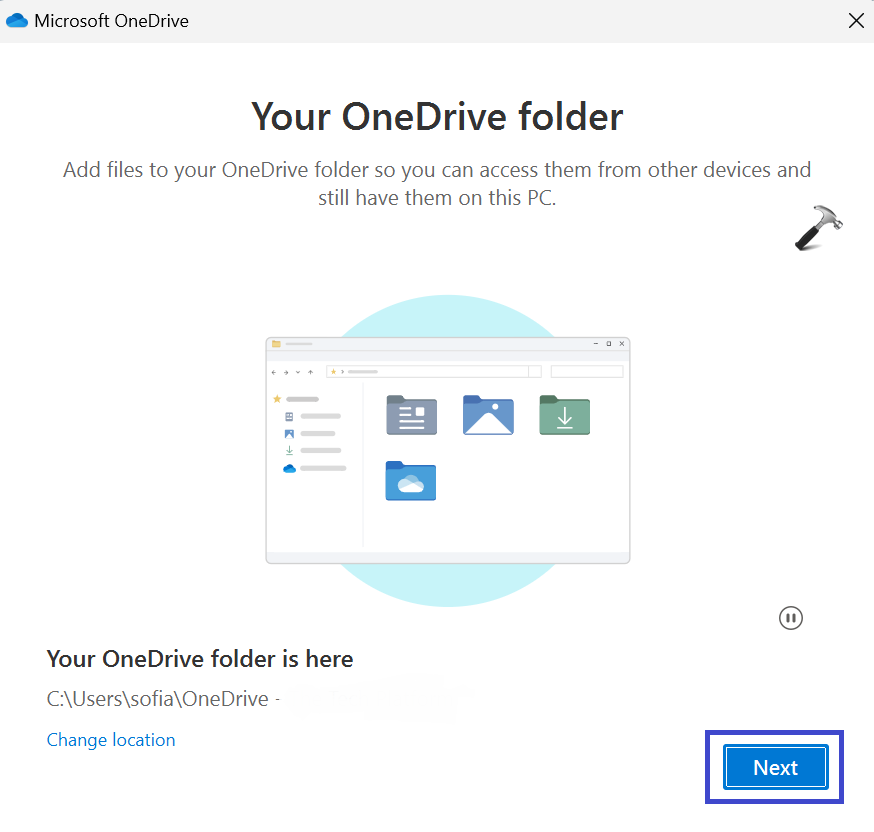This screenshot has height=832, width=874.
Task: Click the OneDrive cloud icon in title bar
Action: click(17, 21)
